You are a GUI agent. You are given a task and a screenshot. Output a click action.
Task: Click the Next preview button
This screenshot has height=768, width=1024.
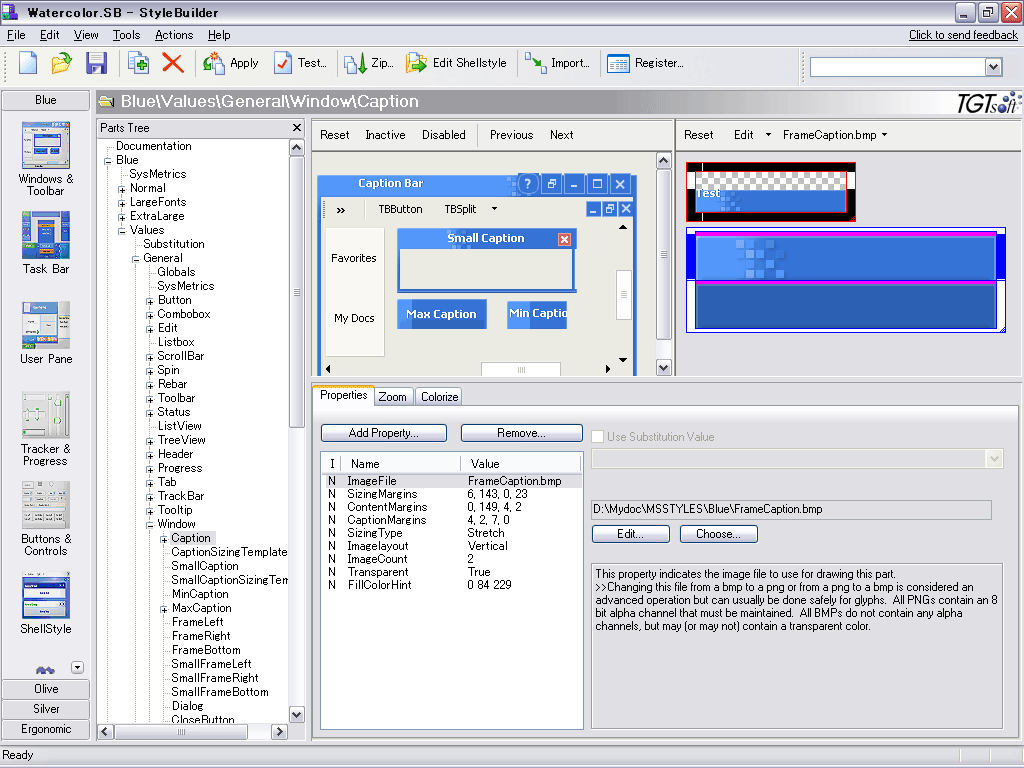coord(562,135)
